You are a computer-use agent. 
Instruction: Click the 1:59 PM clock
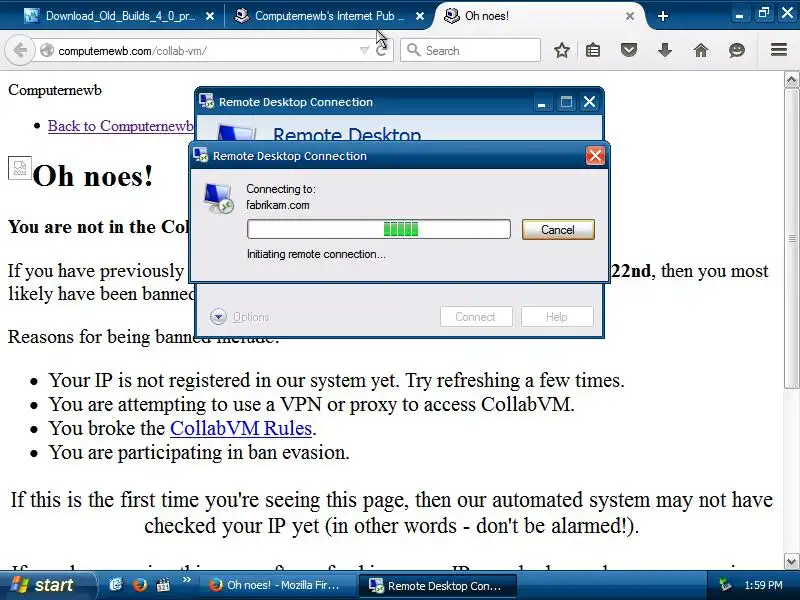(764, 585)
